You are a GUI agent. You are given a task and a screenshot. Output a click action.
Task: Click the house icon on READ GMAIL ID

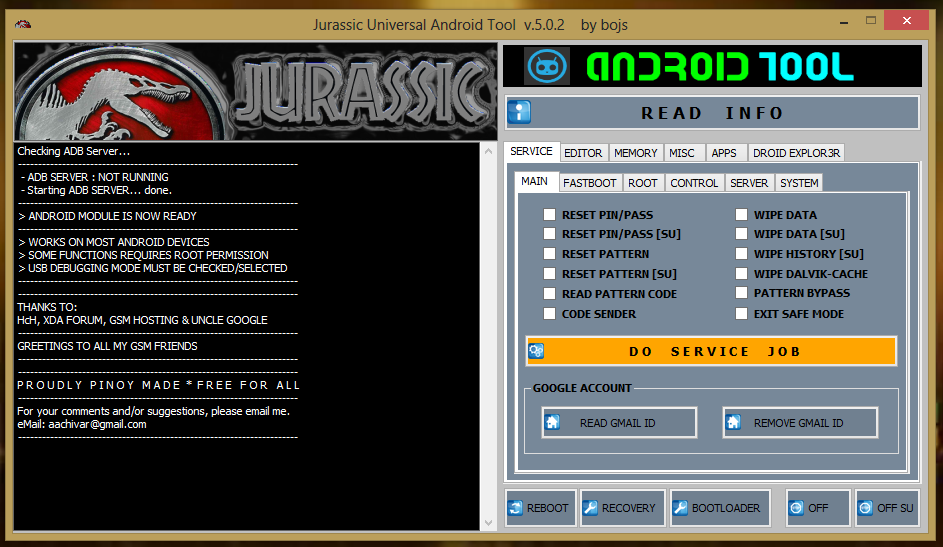coord(552,423)
